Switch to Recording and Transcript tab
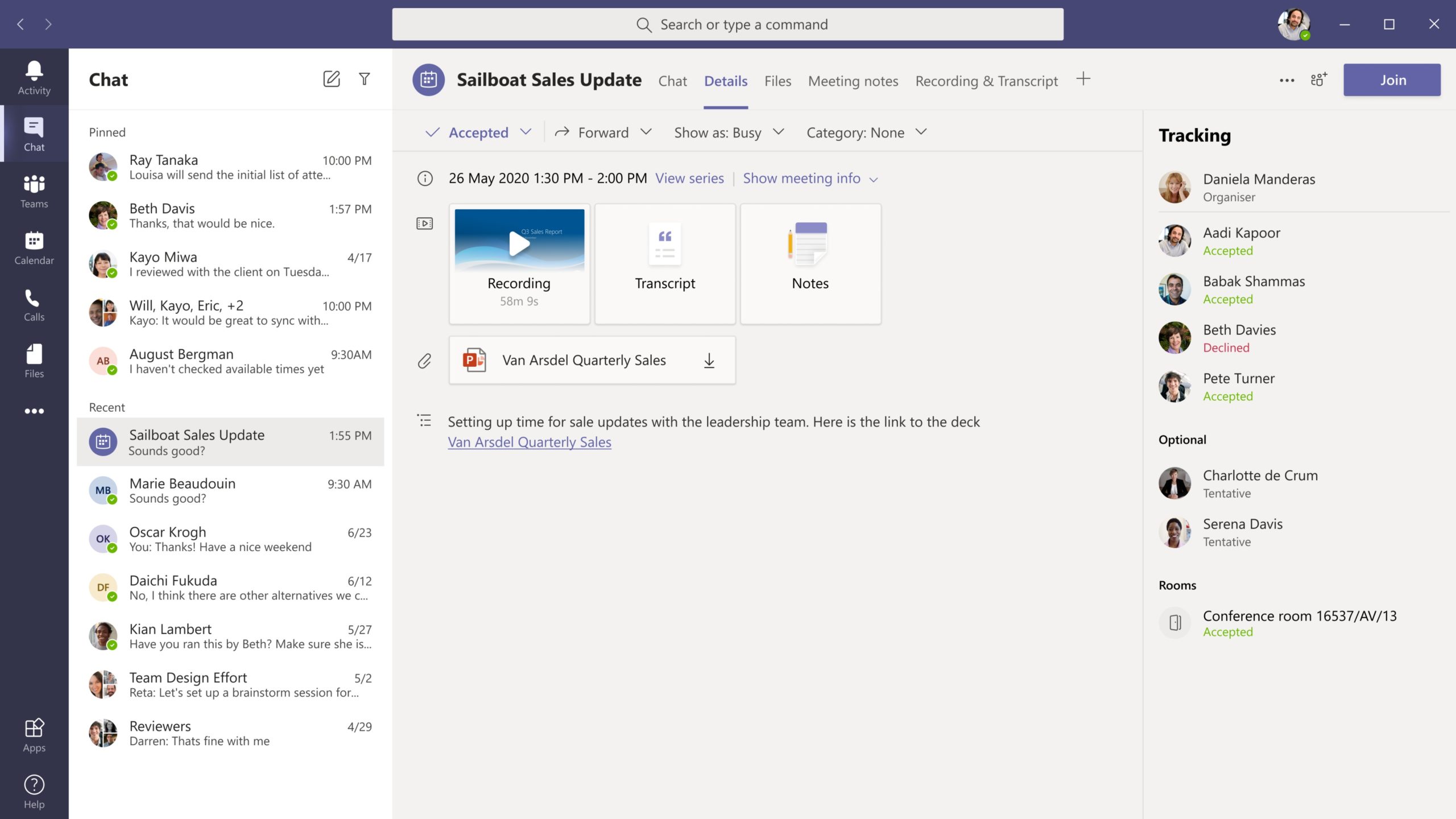Viewport: 1456px width, 819px height. (x=986, y=80)
